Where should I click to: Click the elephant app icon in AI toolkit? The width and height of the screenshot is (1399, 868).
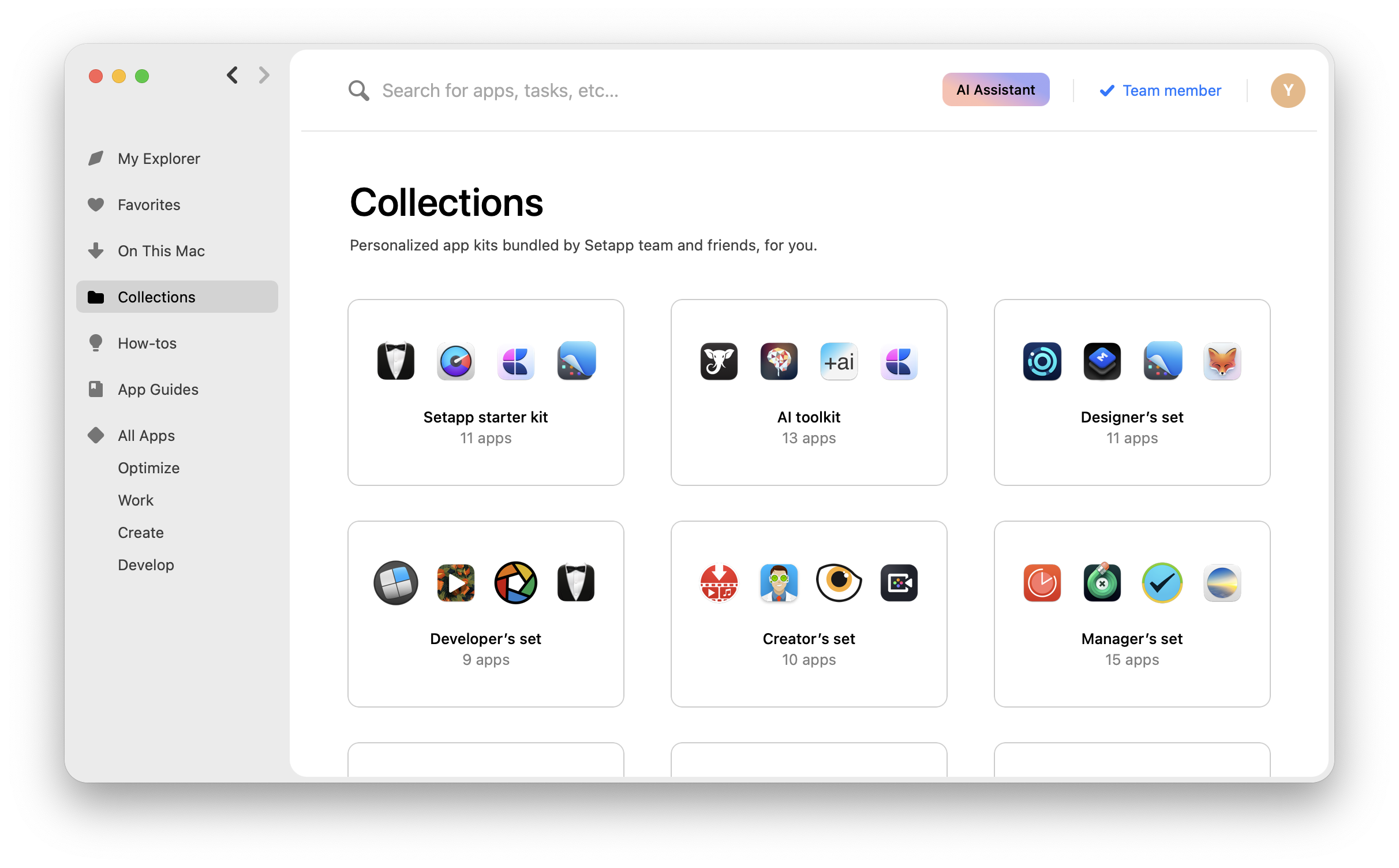click(x=719, y=362)
